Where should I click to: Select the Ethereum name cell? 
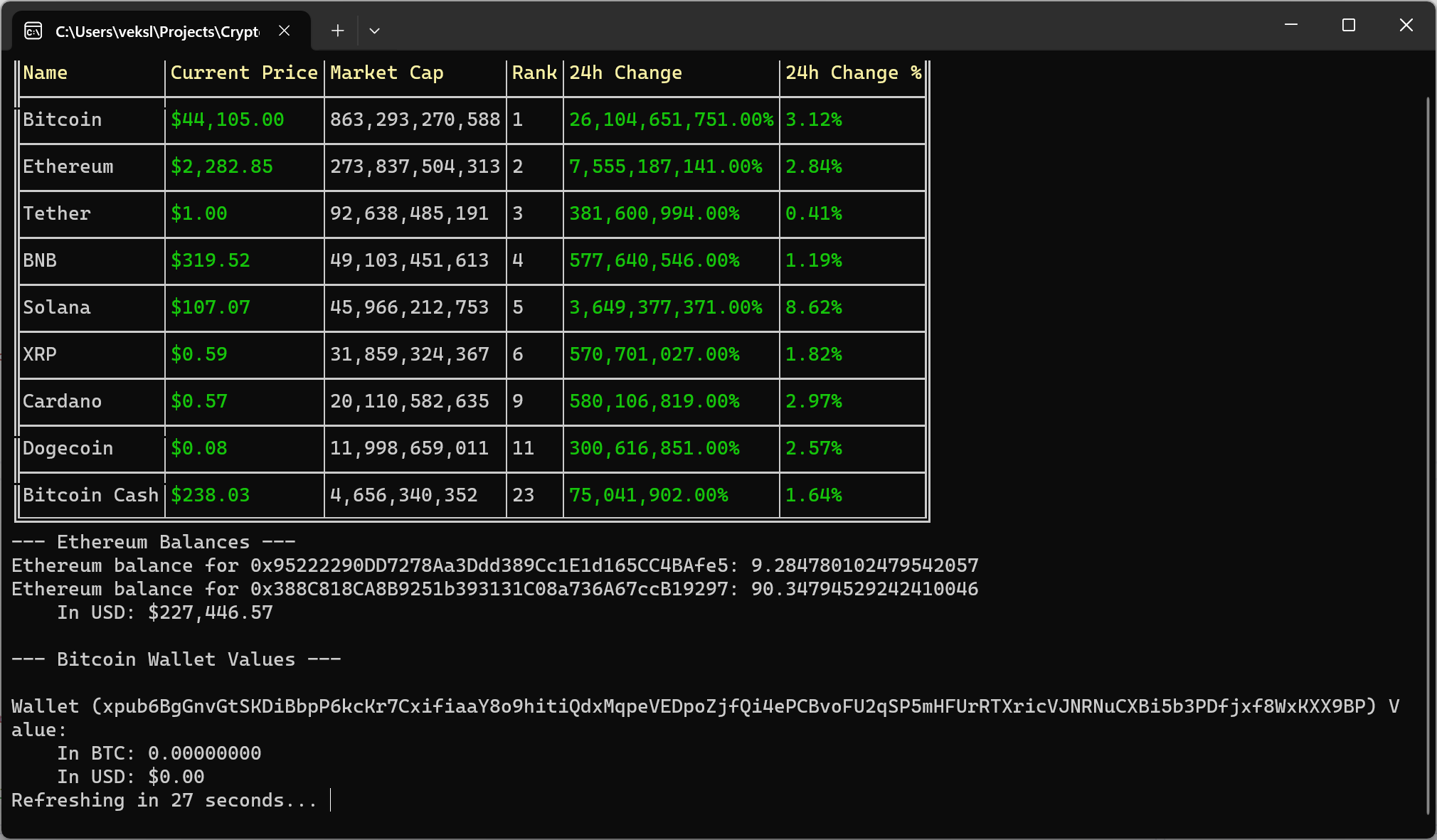(x=68, y=166)
